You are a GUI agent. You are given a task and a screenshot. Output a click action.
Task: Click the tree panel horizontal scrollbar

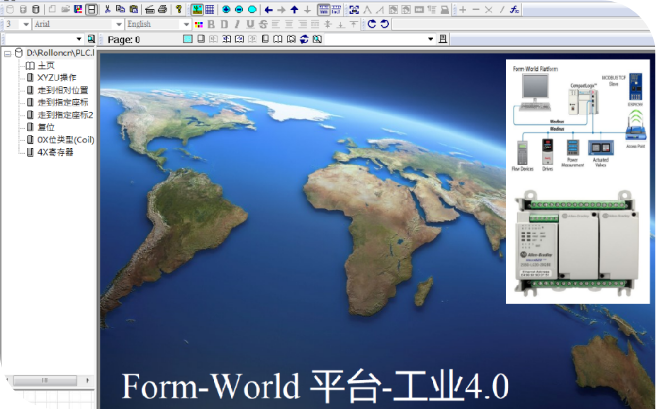click(44, 381)
